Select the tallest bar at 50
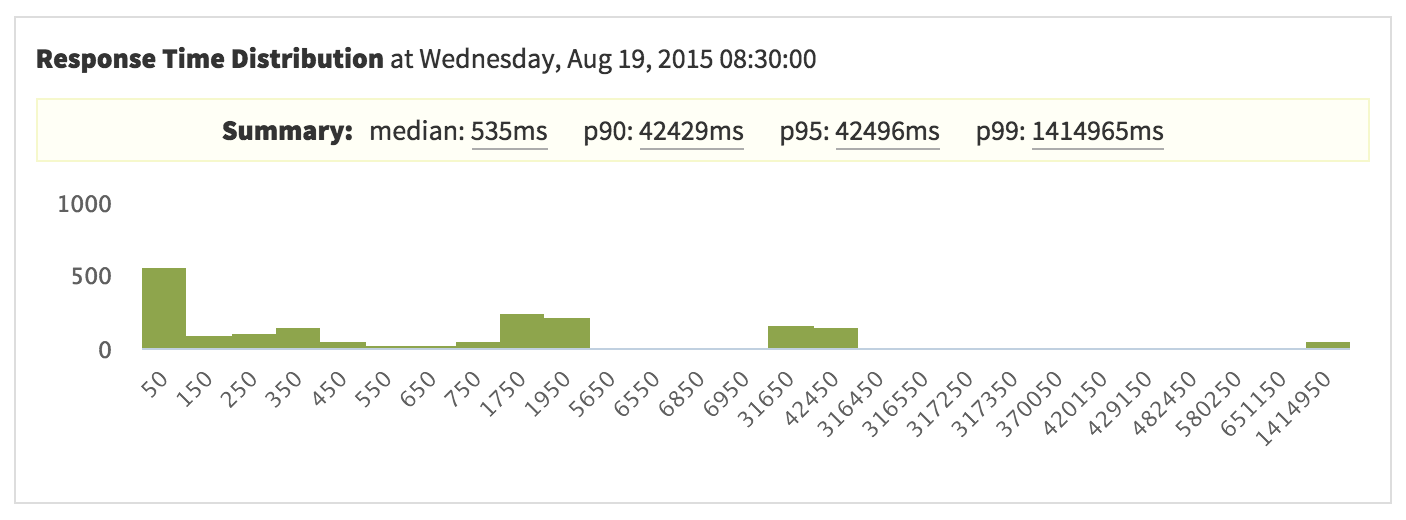Viewport: 1406px width, 520px height. [x=164, y=309]
